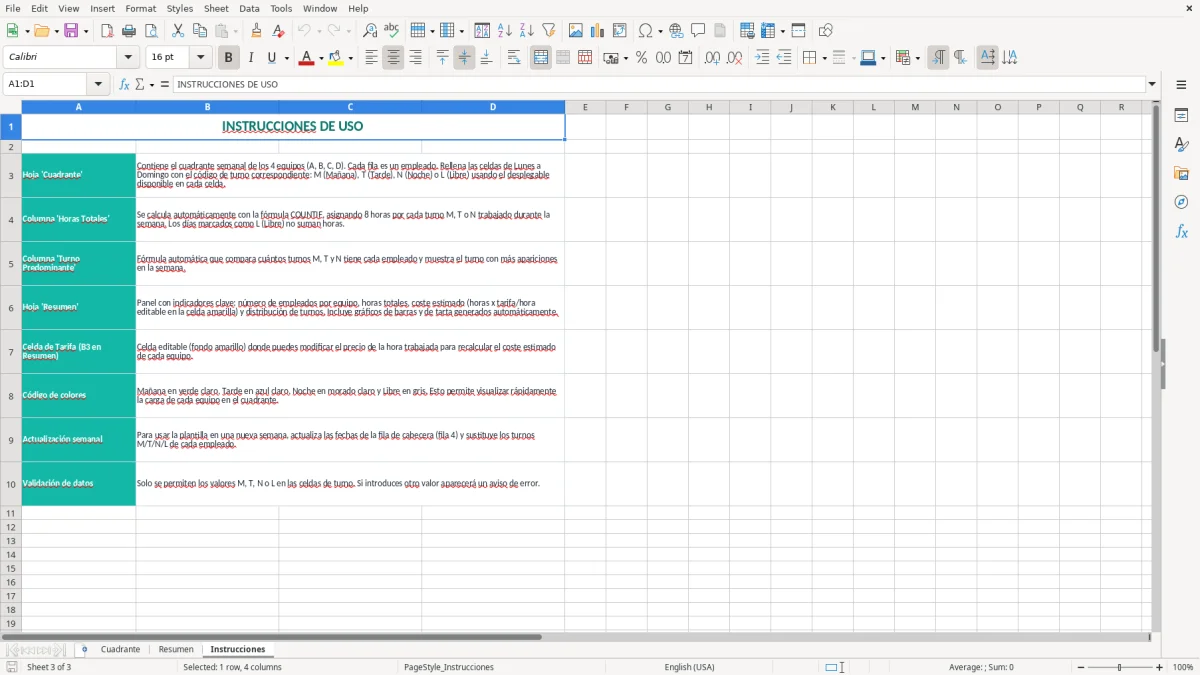Insert hyperlink icon
The width and height of the screenshot is (1200, 675).
676,31
